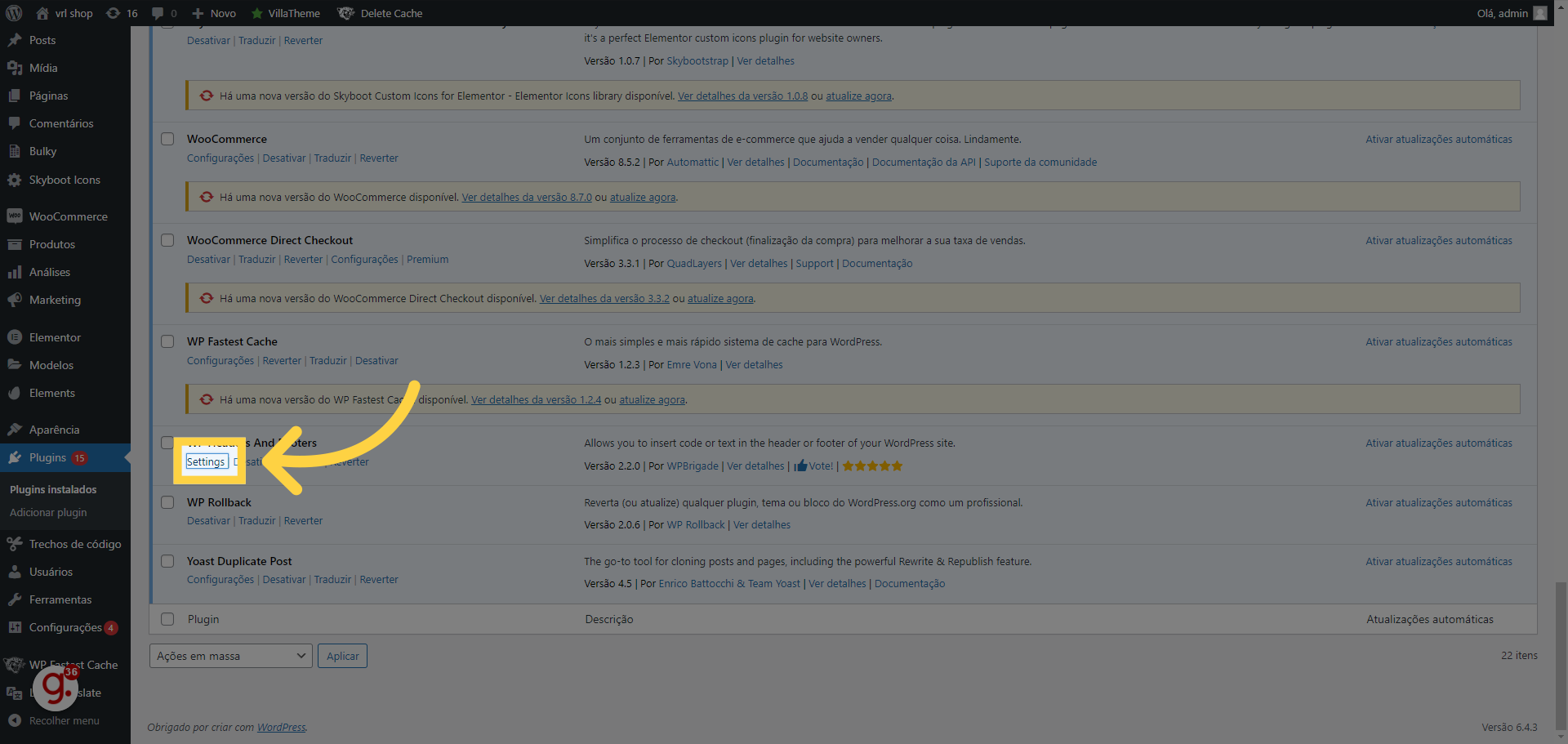Open the Ações em massa dropdown
The height and width of the screenshot is (744, 1568).
tap(231, 656)
